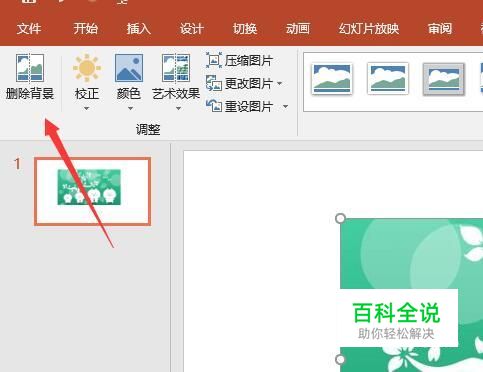483x372 pixels.
Task: Click the 删除背景 (Remove Background) icon
Action: click(30, 68)
